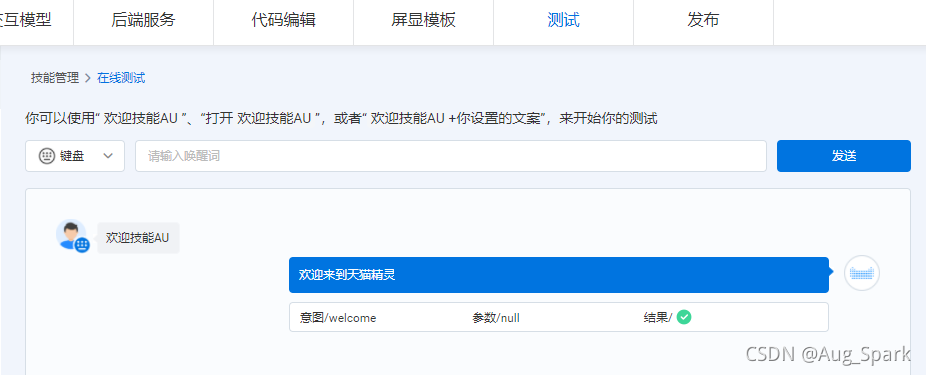Click the instruction text about 欢迎技能AU
The image size is (926, 375).
341,119
